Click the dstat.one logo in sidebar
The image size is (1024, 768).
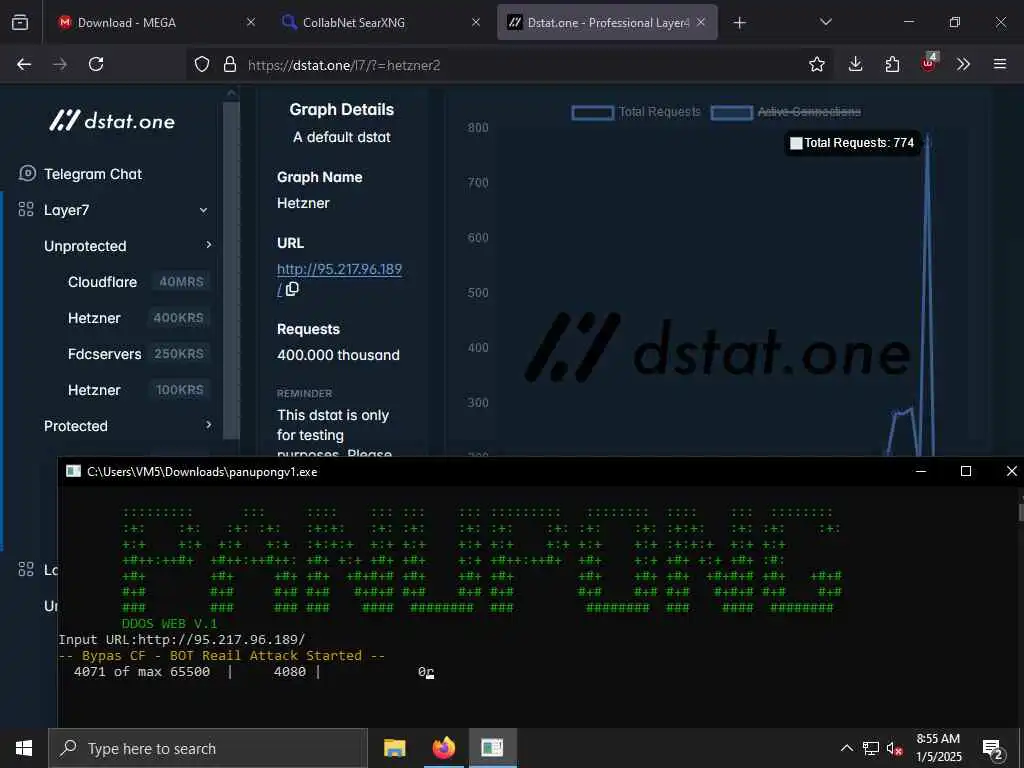(x=112, y=121)
